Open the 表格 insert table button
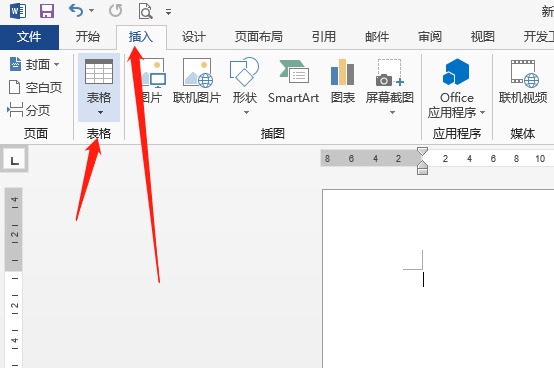This screenshot has width=554, height=368. 99,87
